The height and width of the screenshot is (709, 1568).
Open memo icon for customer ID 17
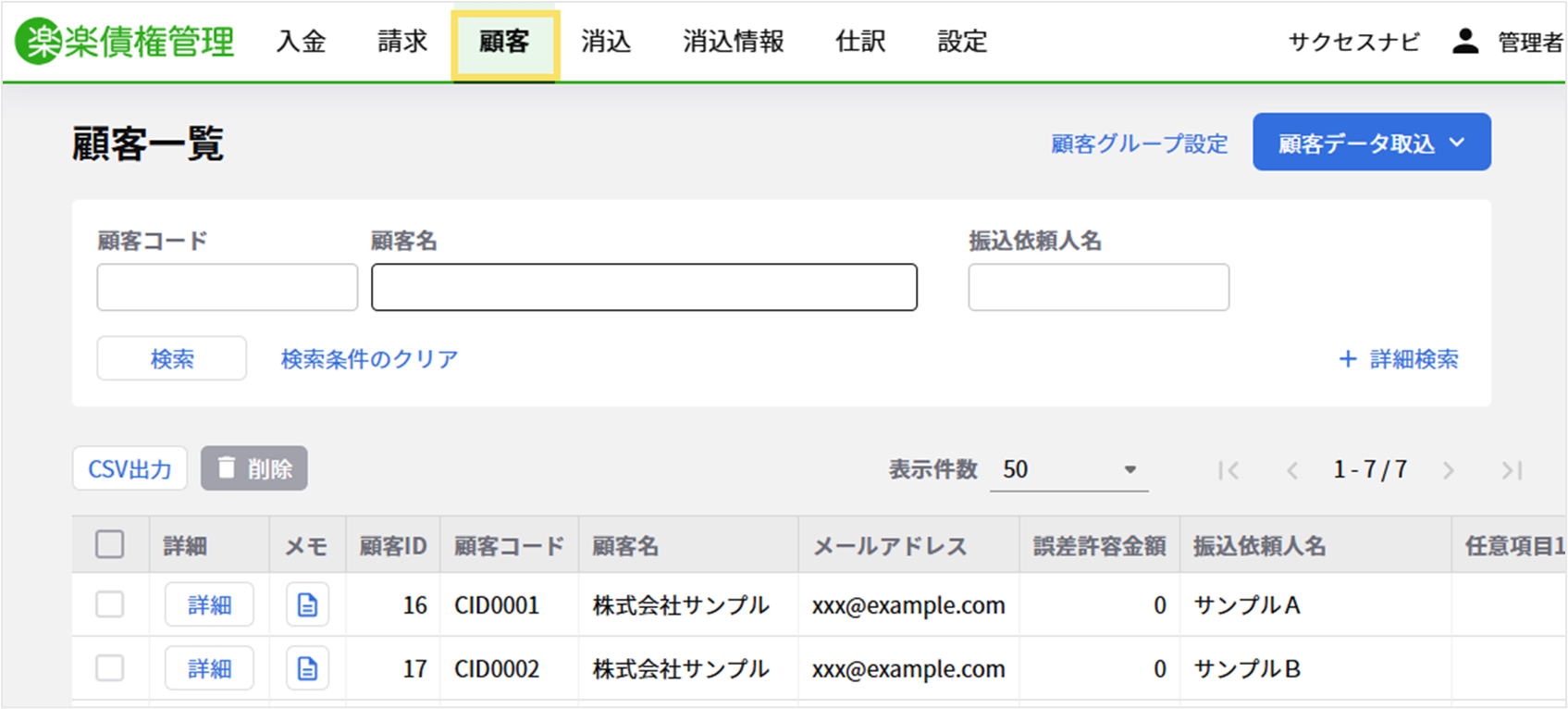tap(307, 669)
